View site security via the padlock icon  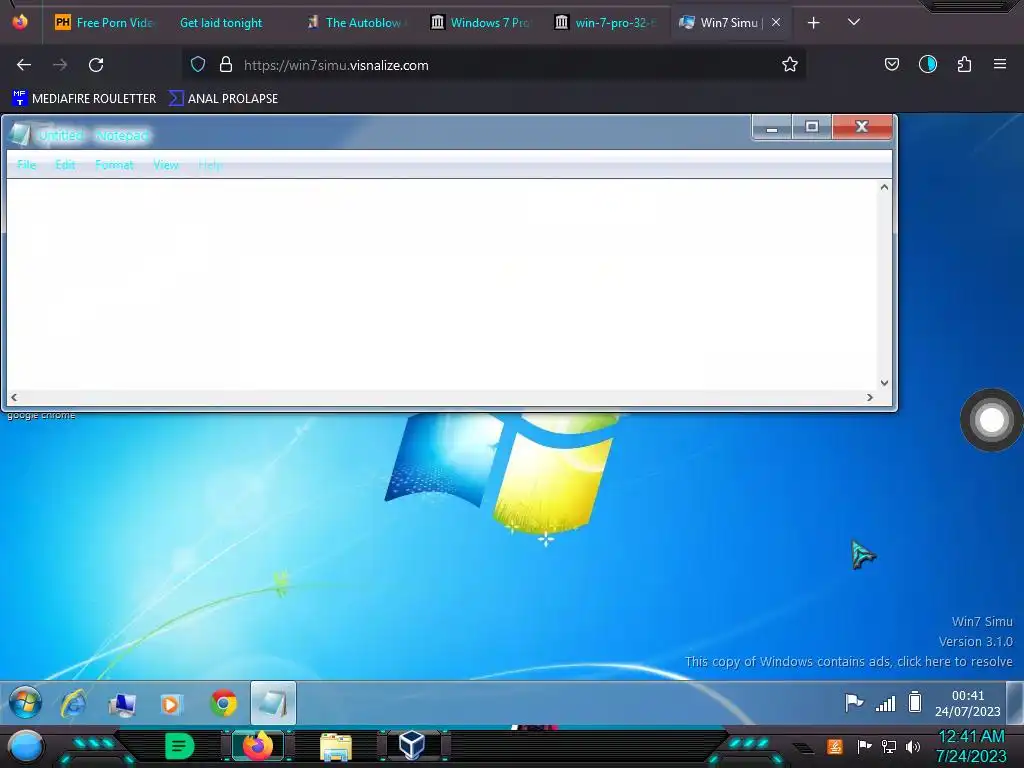click(x=226, y=65)
